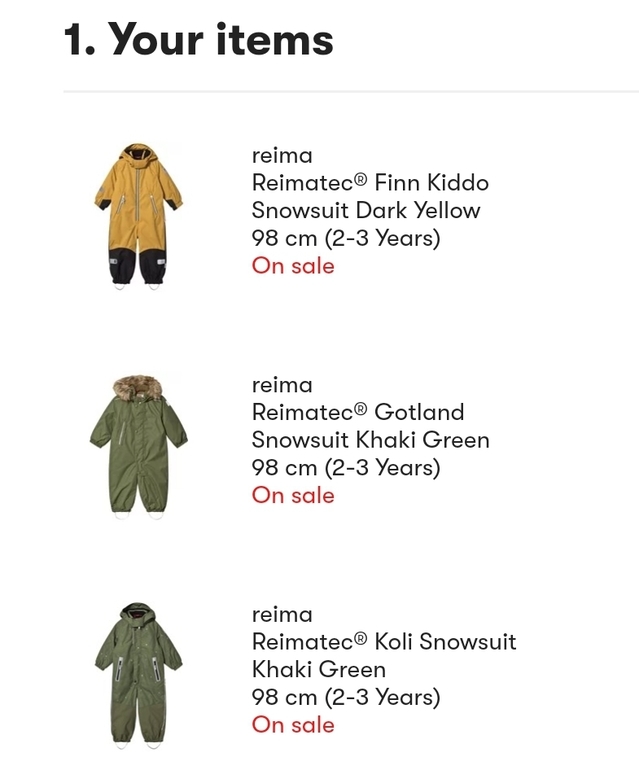Click the "Reimatec® Koli Snowsuit" title
Viewport: 639px width, 770px height.
click(384, 642)
